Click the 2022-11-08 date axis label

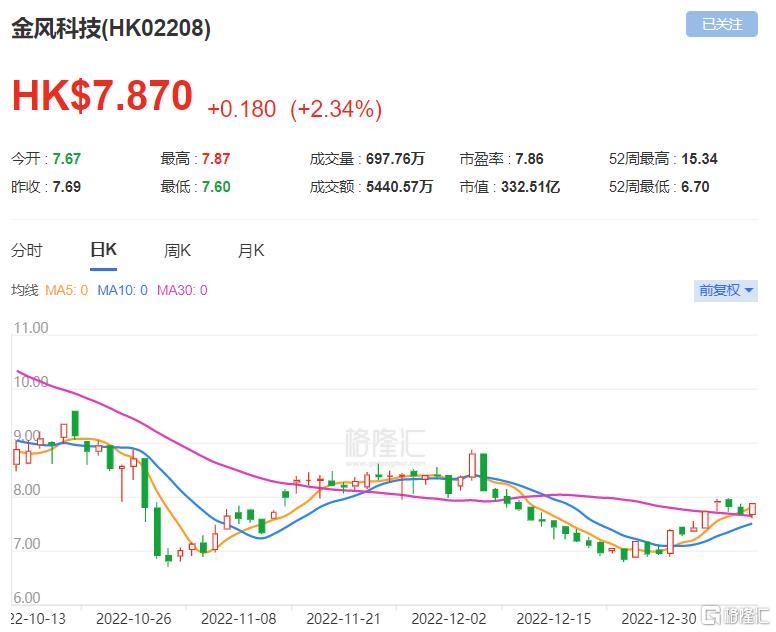click(x=239, y=619)
